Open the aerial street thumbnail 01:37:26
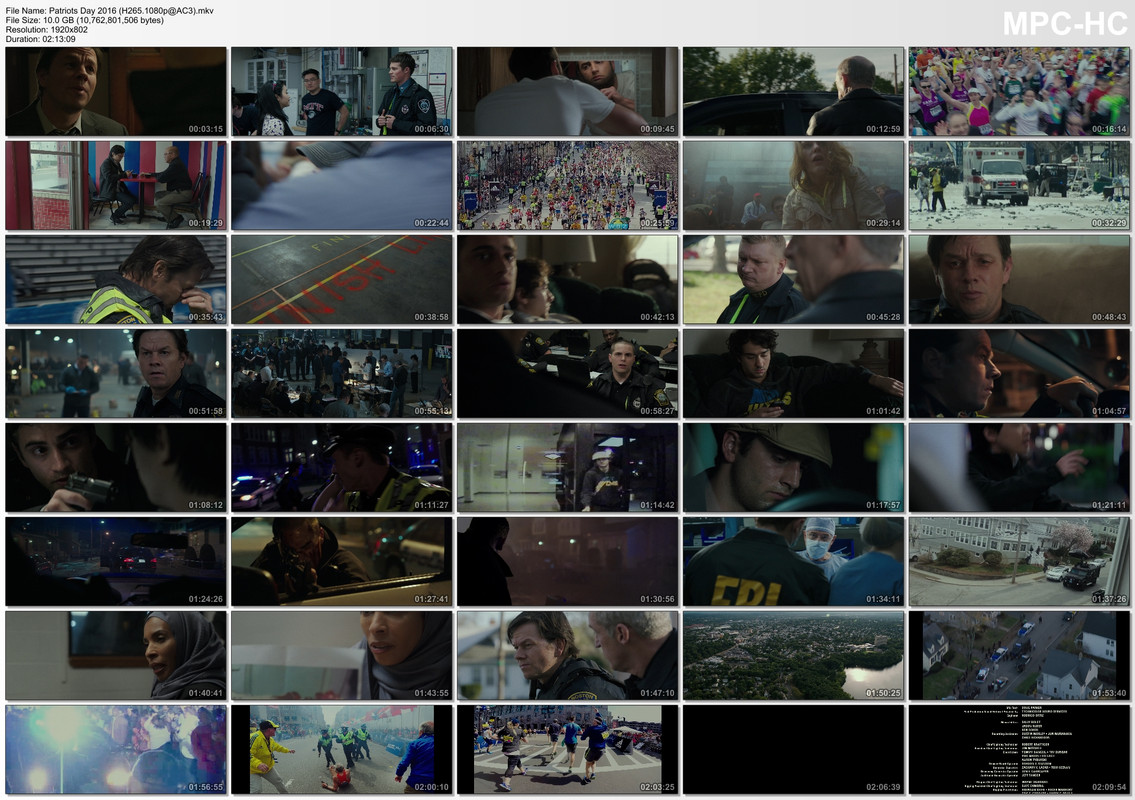The image size is (1135, 800). point(1019,562)
